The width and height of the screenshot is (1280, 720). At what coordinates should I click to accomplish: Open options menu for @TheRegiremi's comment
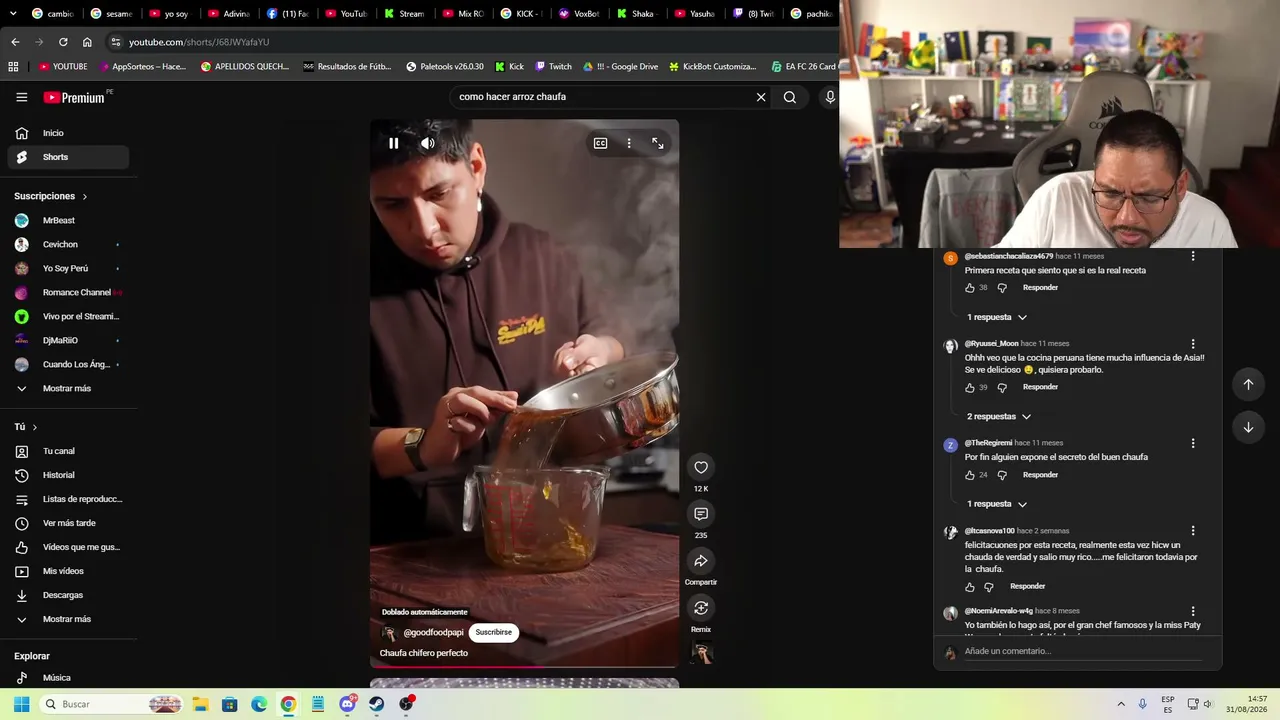click(1193, 443)
